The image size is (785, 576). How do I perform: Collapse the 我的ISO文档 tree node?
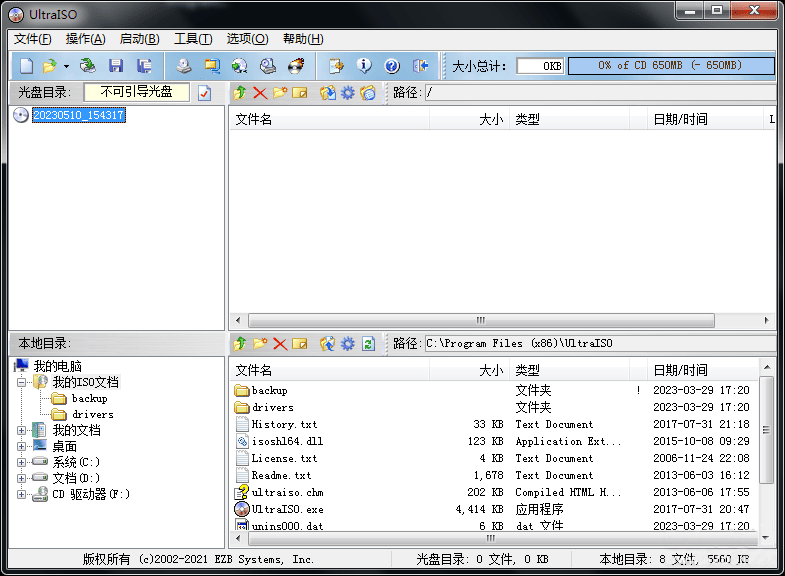point(21,382)
